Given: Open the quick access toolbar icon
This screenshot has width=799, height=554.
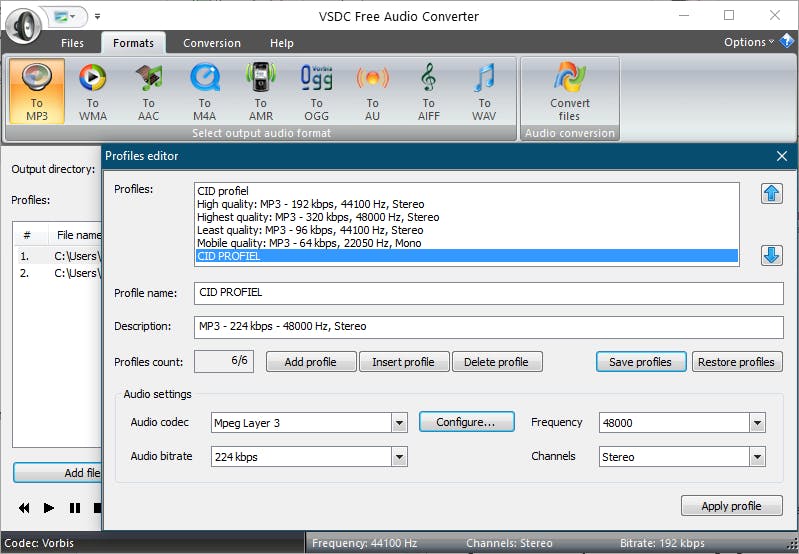Looking at the screenshot, I should tap(65, 17).
